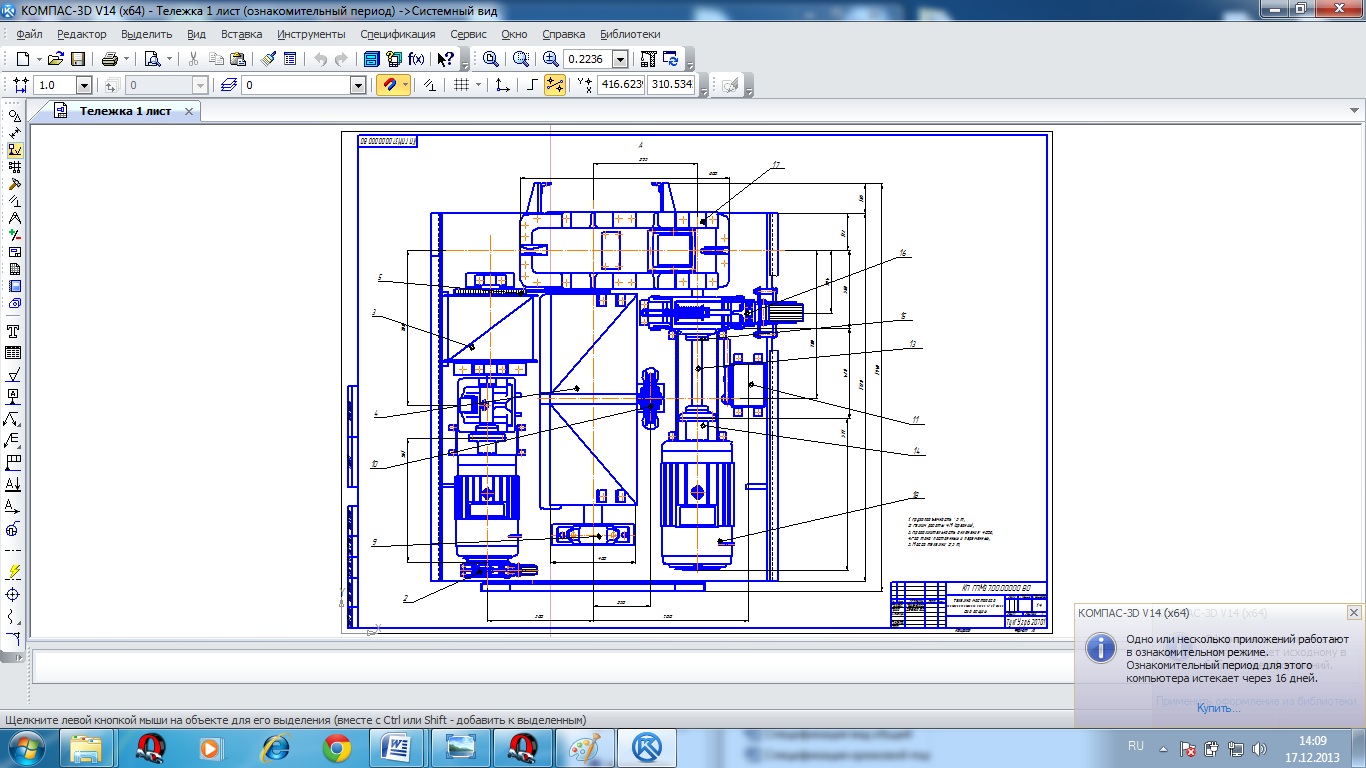Click the Купить... link in notification
The height and width of the screenshot is (768, 1366).
point(1218,708)
